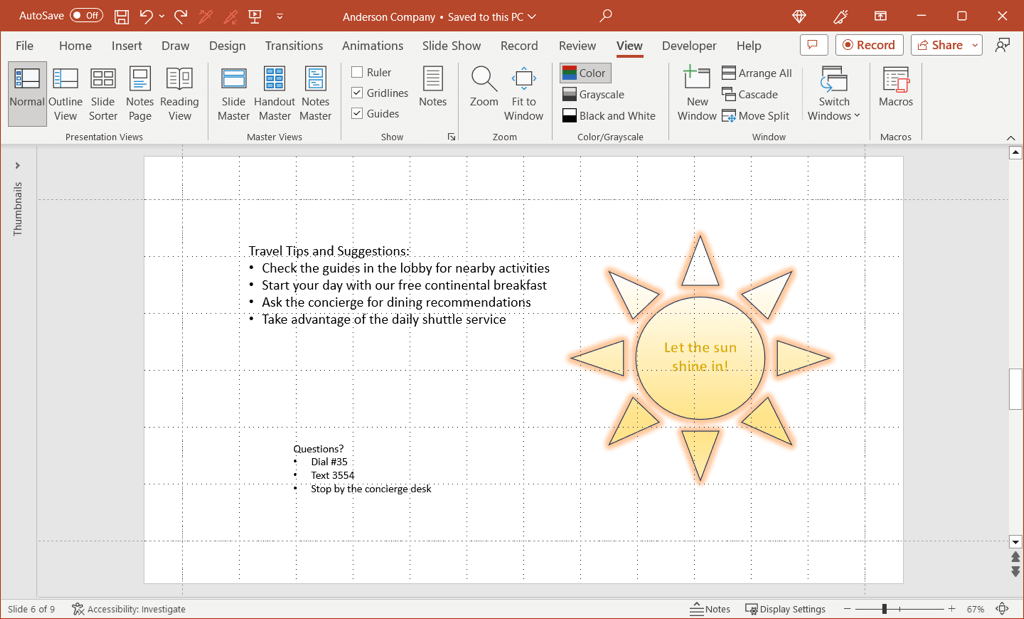
Task: Expand the Switch Windows dropdown
Action: (834, 96)
